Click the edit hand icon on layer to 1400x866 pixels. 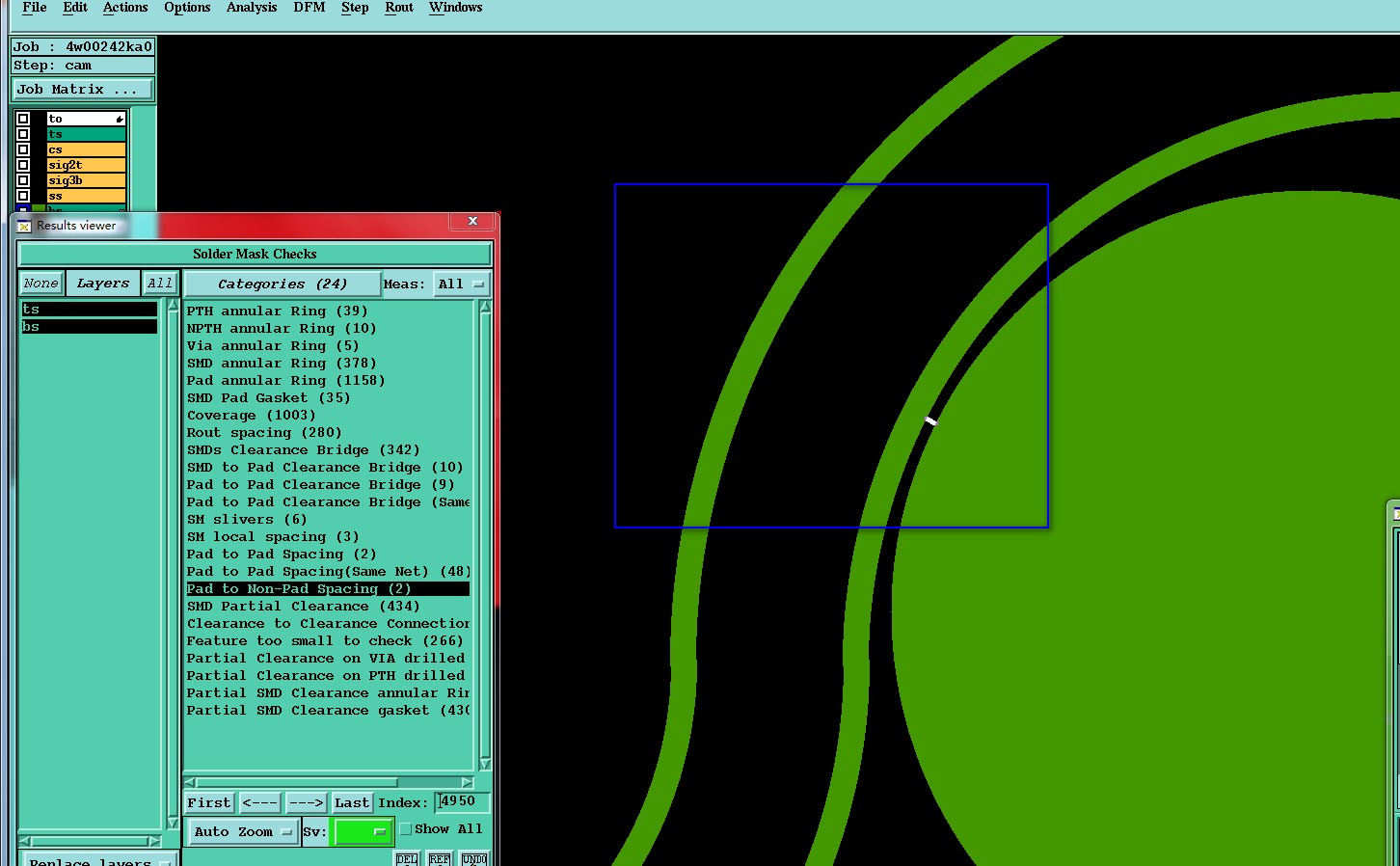120,119
